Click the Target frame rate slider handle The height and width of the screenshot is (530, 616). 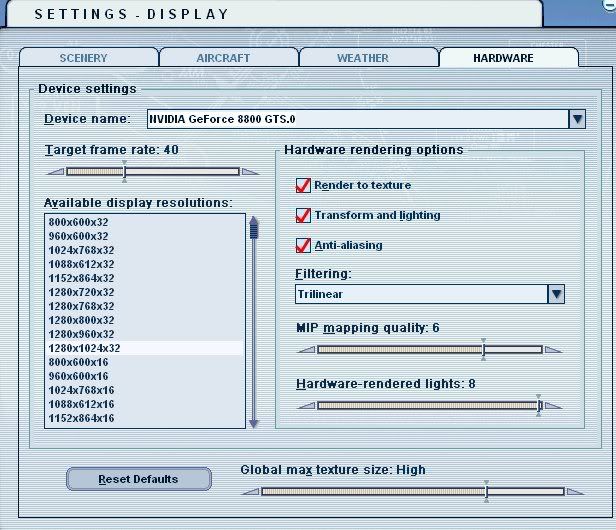tap(124, 171)
